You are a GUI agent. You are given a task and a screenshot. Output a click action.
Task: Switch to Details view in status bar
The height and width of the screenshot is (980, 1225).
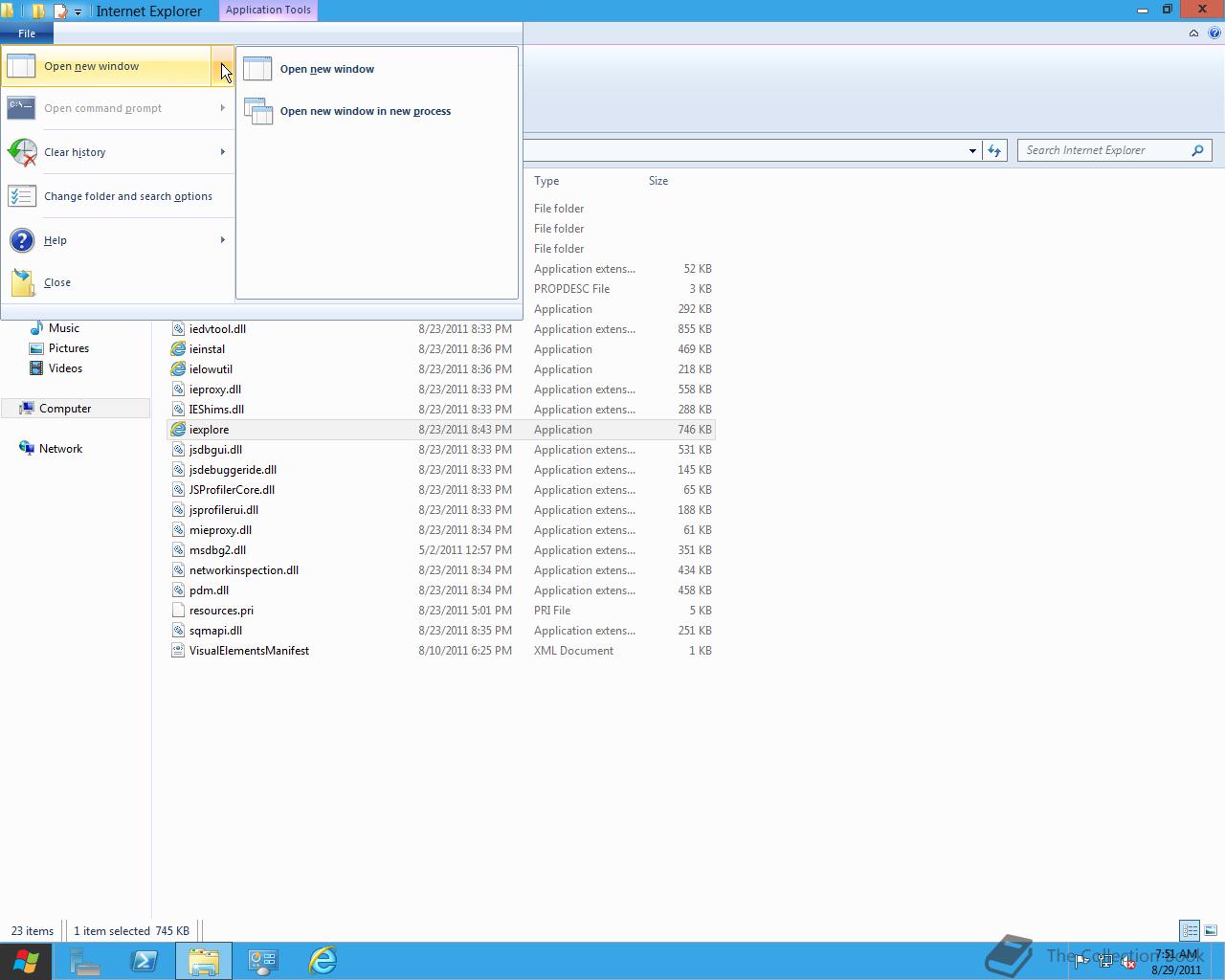(1190, 930)
